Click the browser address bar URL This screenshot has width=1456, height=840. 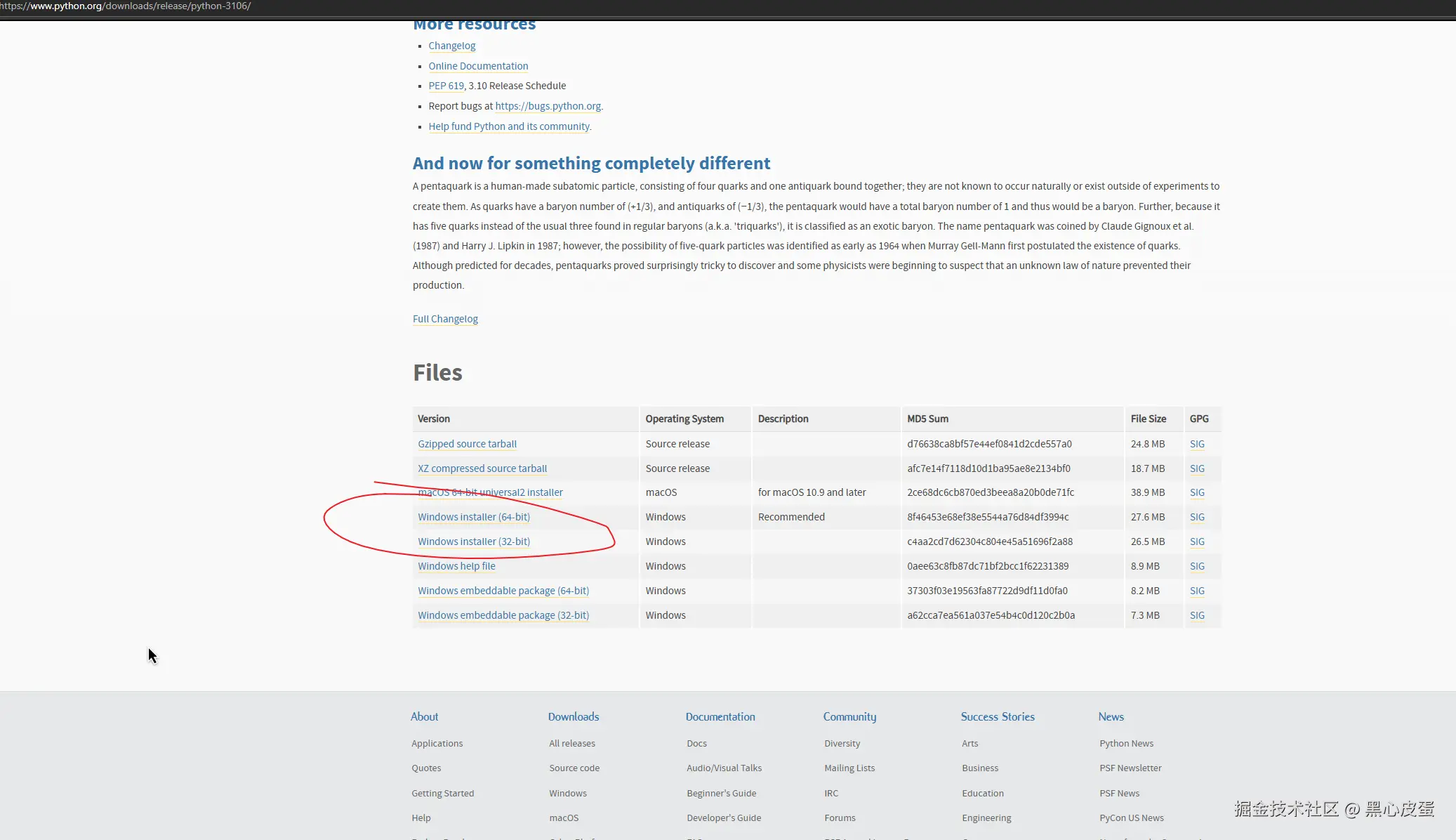[126, 6]
